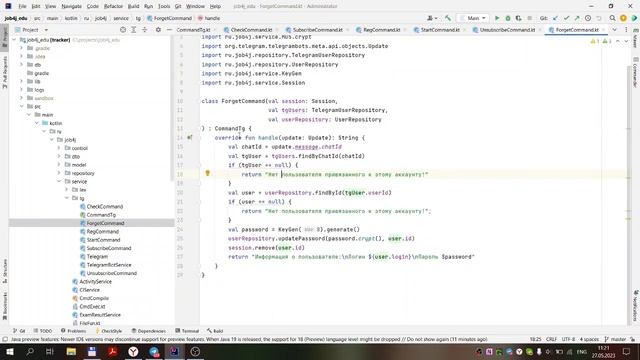Open Telegram from taskbar
Screen dimensions: 640x360
tap(154, 351)
